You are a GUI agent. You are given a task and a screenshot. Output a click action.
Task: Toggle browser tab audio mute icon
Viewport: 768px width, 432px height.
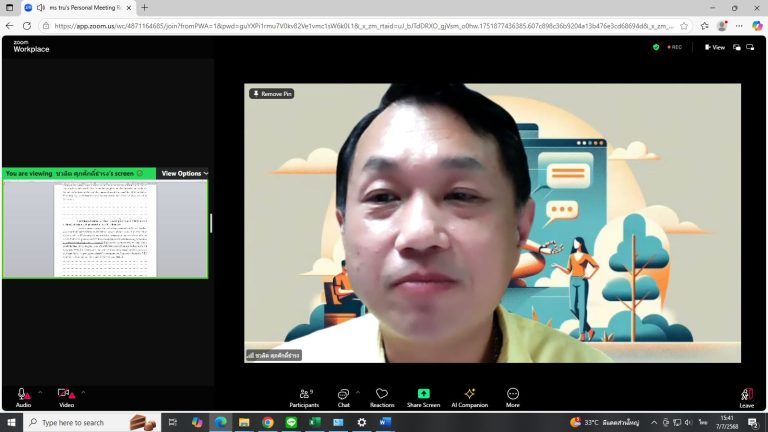coord(41,8)
